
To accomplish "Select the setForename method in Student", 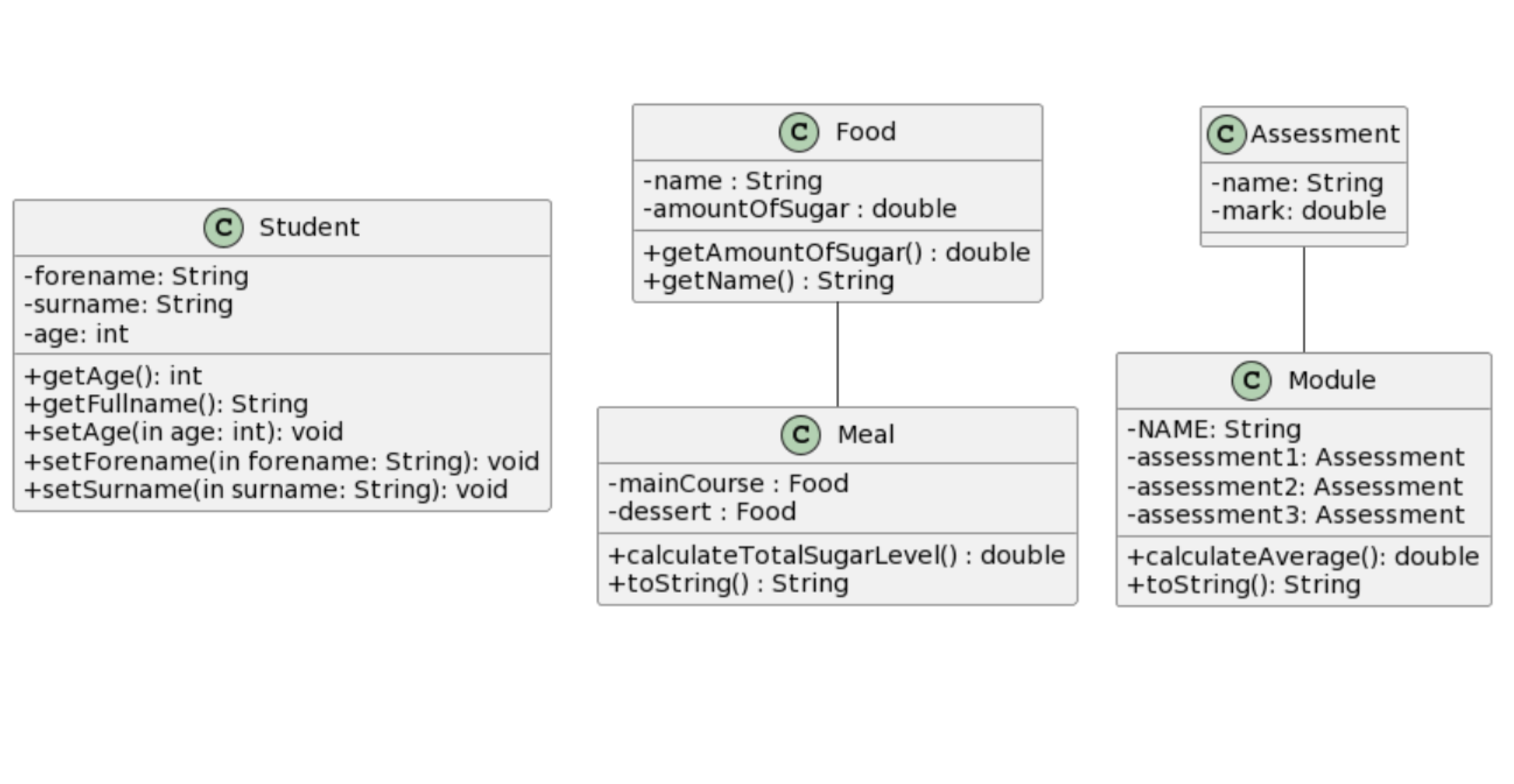I will coord(281,462).
